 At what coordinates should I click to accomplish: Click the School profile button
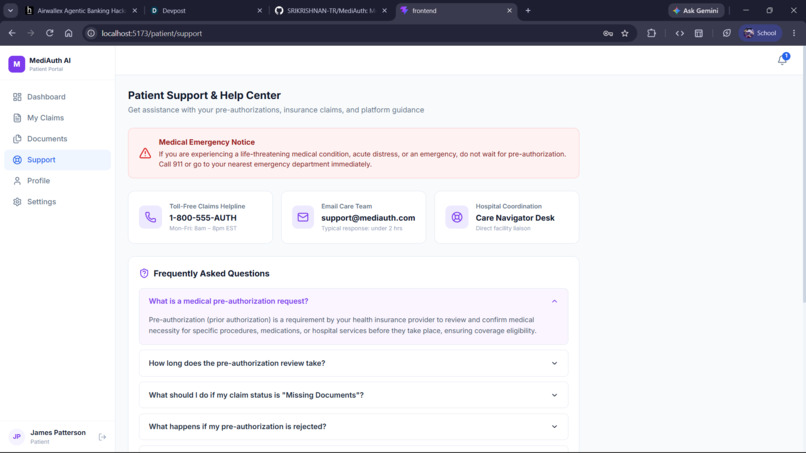(760, 33)
